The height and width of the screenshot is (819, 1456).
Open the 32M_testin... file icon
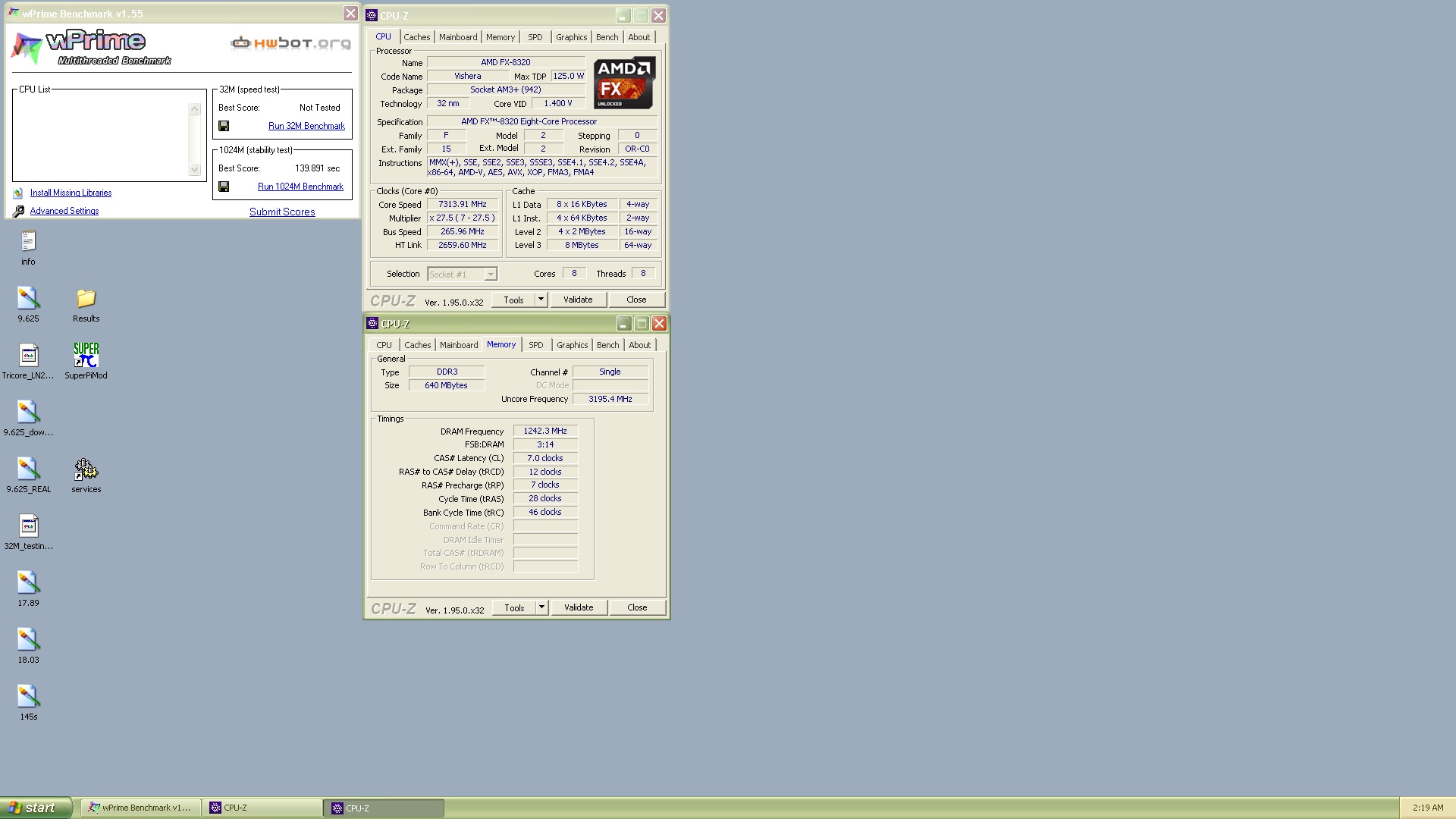[28, 526]
